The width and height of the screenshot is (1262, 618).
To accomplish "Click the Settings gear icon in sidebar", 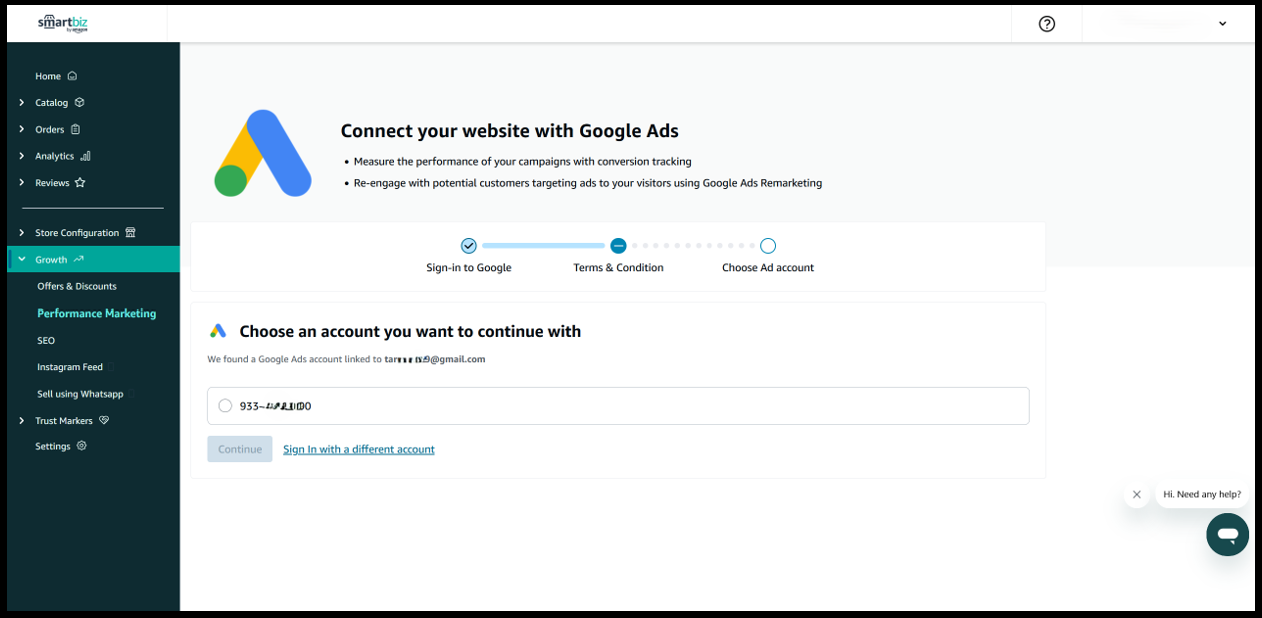I will click(x=82, y=446).
